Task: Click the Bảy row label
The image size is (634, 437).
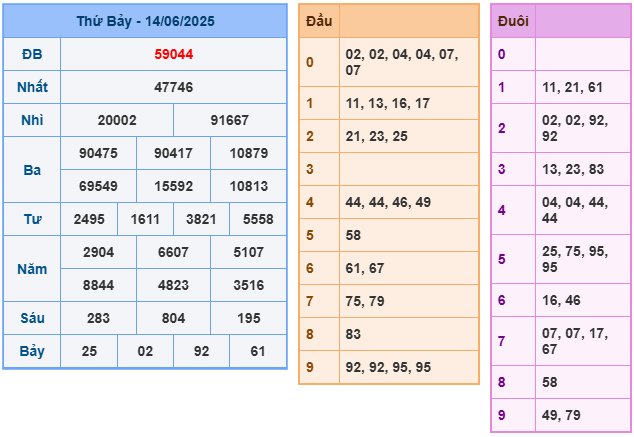Action: point(32,352)
